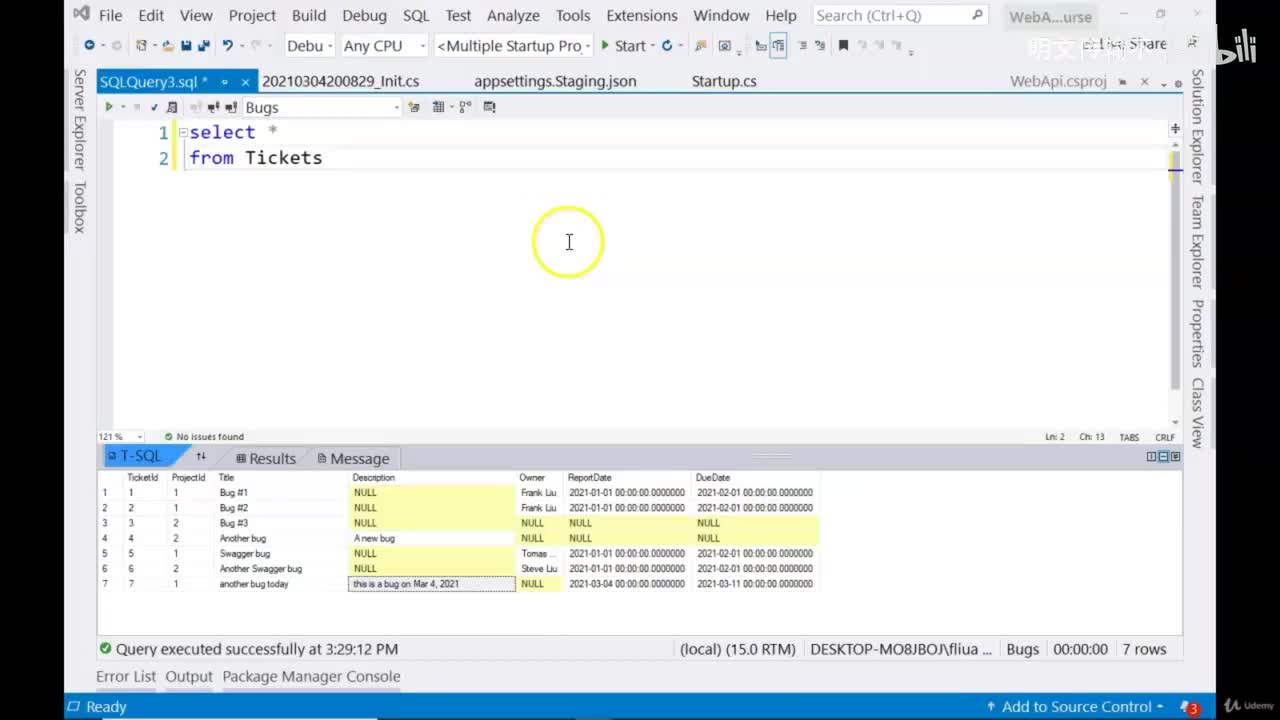
Task: Click the Live Share feedback icon
Action: 1192,44
